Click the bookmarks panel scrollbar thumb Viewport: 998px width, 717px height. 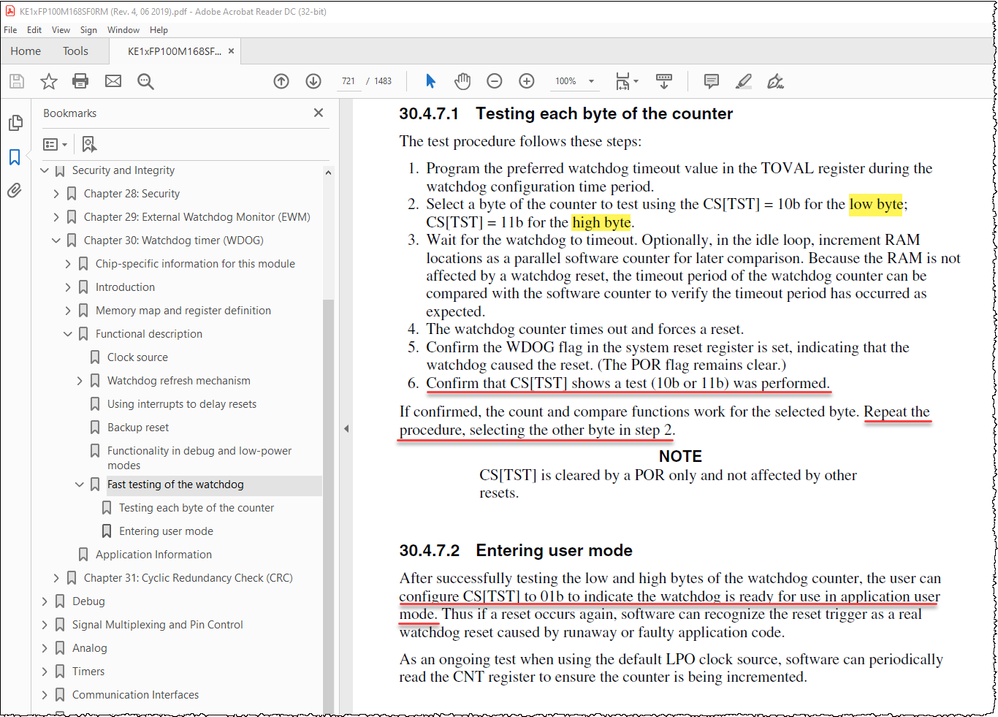[328, 506]
